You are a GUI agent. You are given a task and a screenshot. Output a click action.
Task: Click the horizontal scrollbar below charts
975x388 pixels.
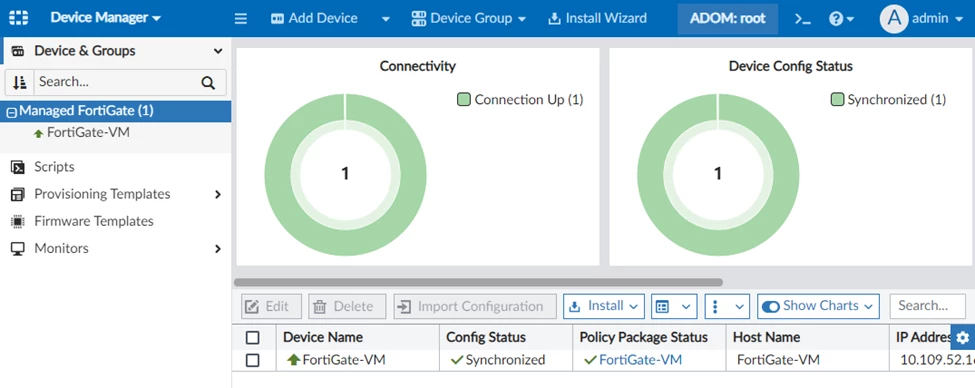478,282
